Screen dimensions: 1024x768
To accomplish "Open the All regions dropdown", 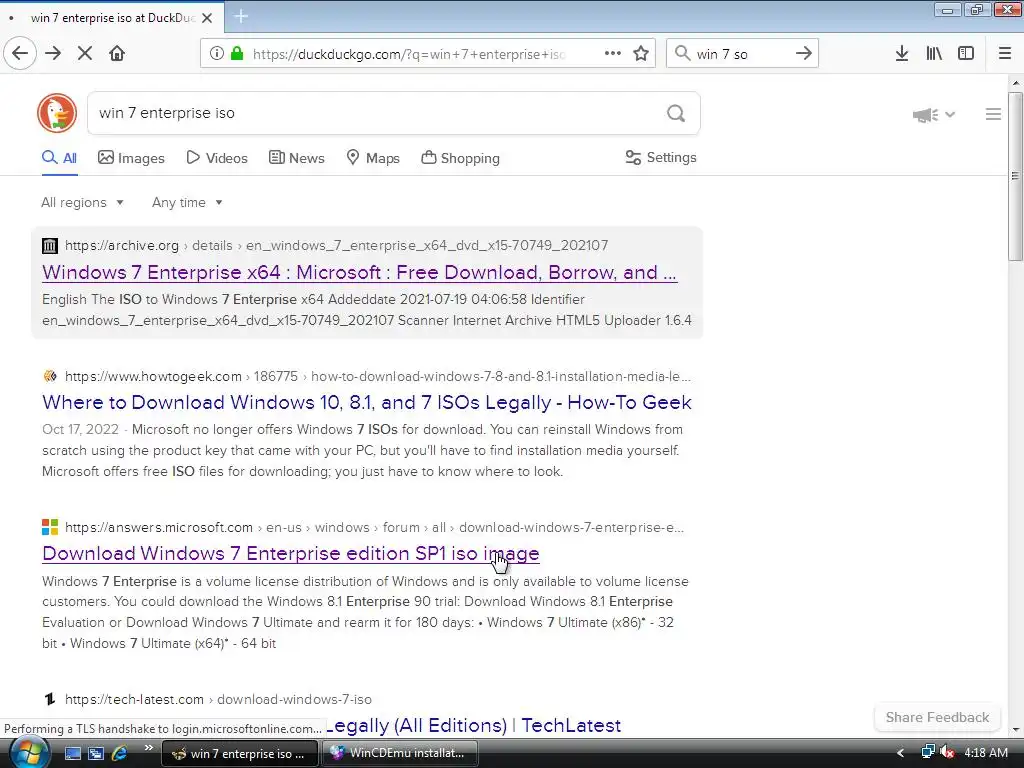I will 82,202.
